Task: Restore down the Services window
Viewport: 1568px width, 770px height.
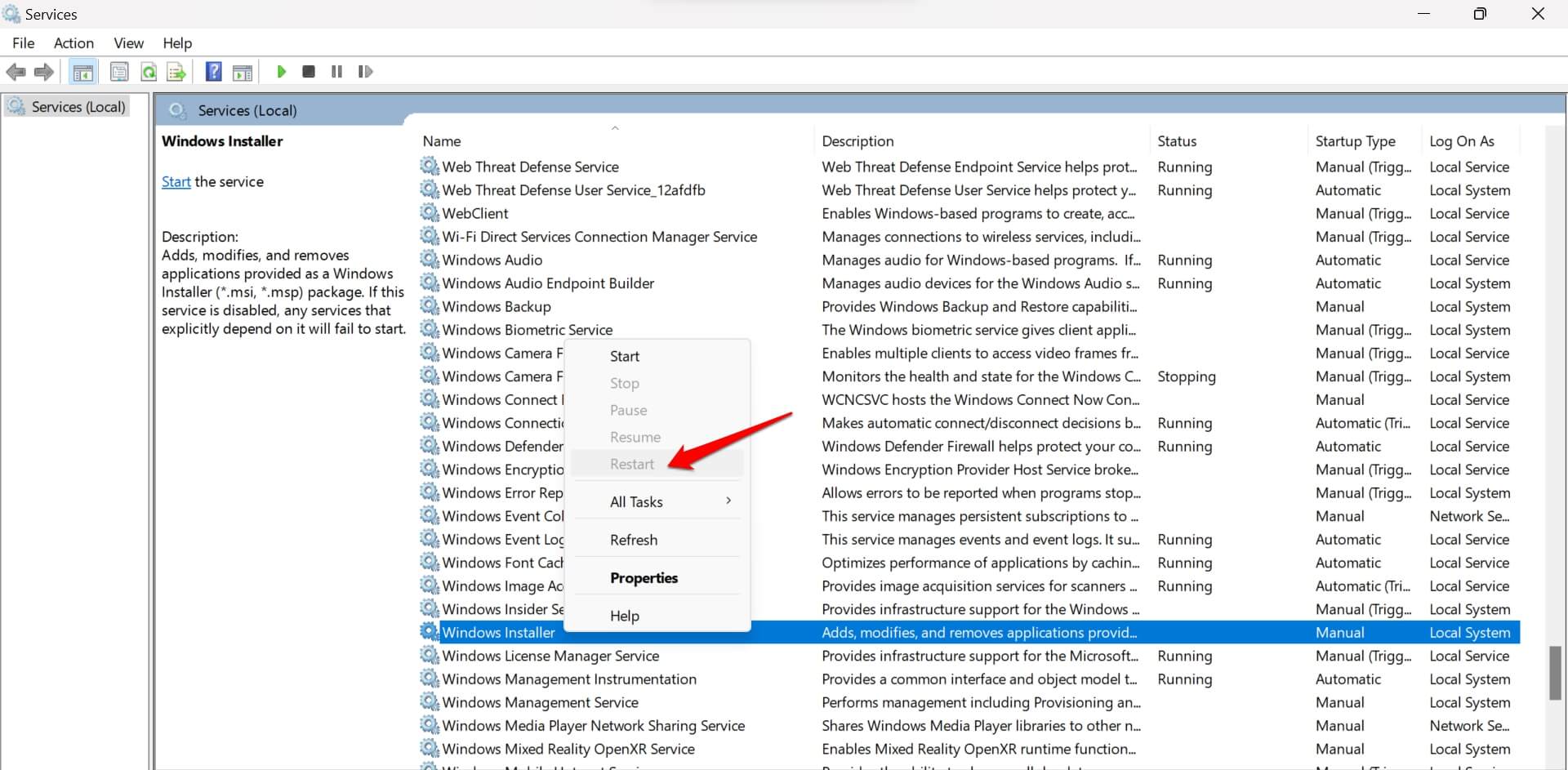Action: [1480, 14]
